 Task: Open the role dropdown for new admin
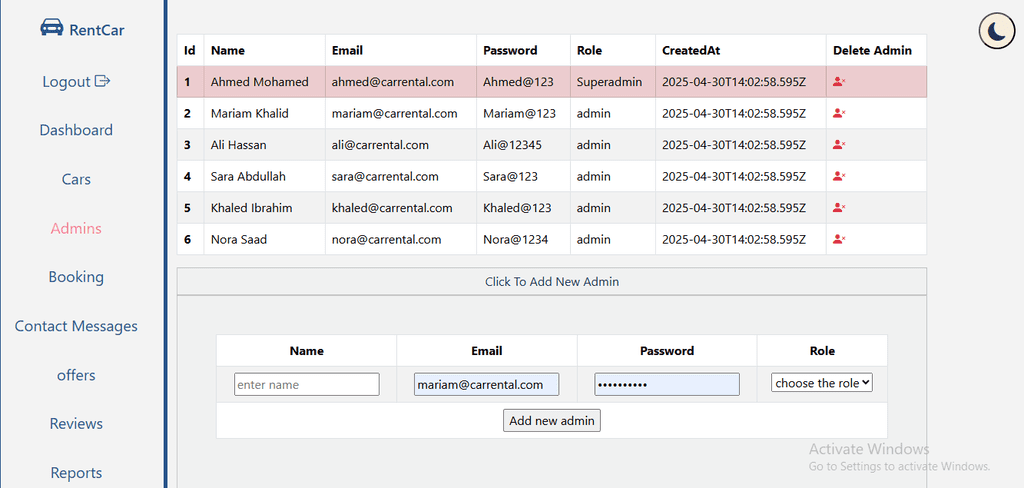click(822, 383)
